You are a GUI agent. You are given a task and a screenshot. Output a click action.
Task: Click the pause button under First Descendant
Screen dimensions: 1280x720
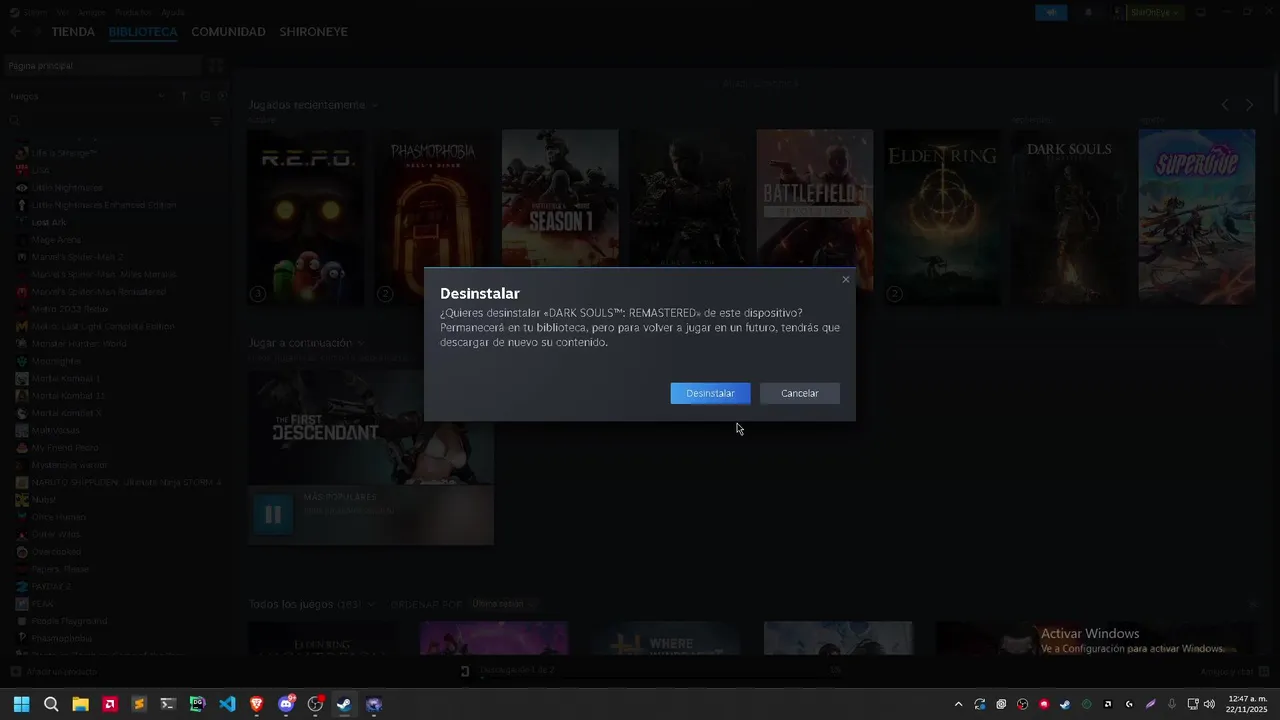click(x=273, y=515)
